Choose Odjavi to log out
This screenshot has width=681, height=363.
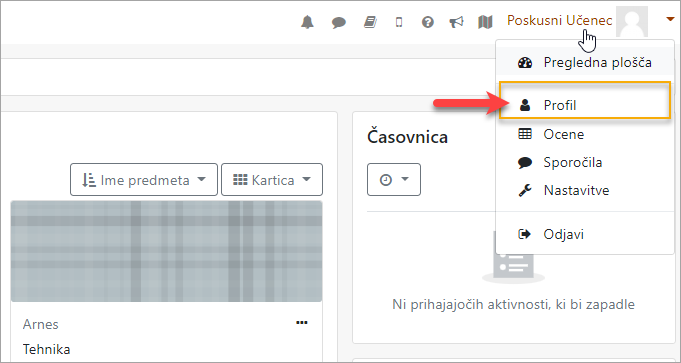[585, 234]
